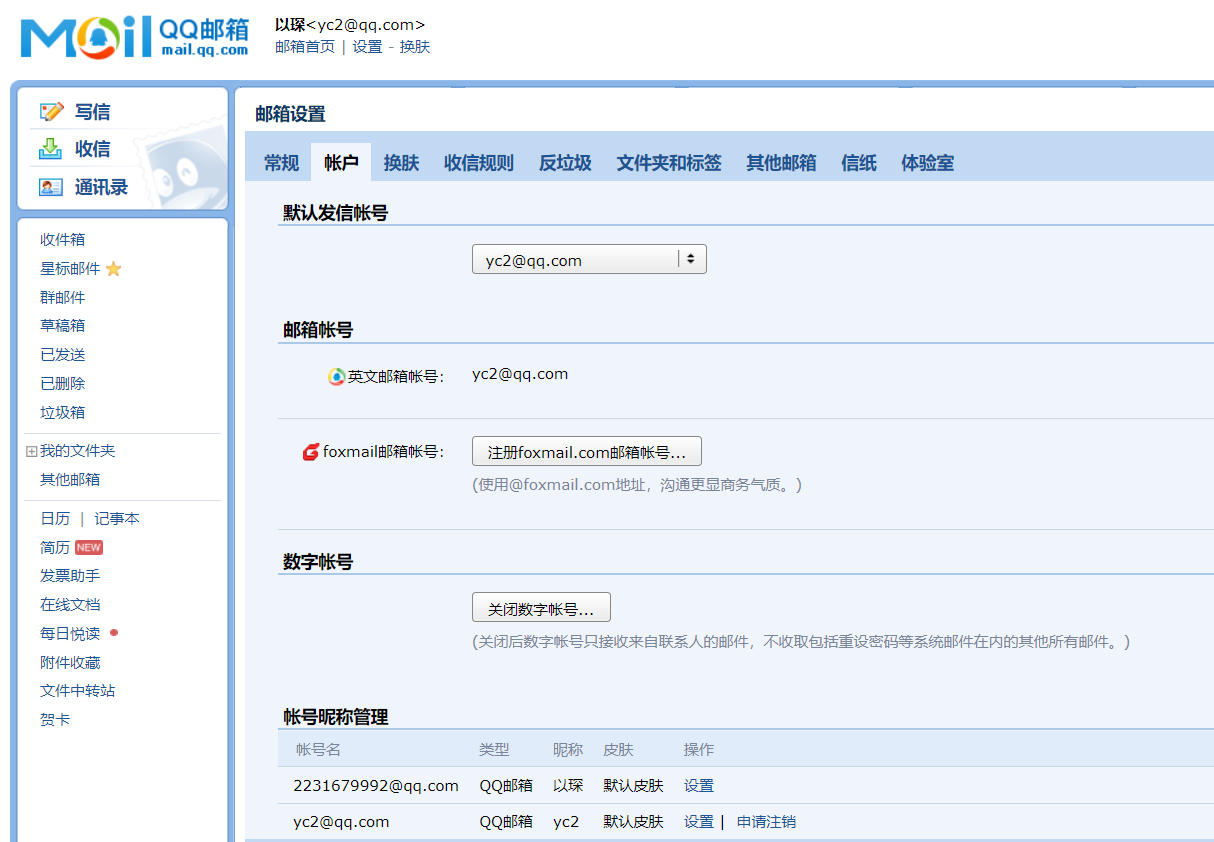This screenshot has height=842, width=1214.
Task: Select the 帐户 tab
Action: coord(341,163)
